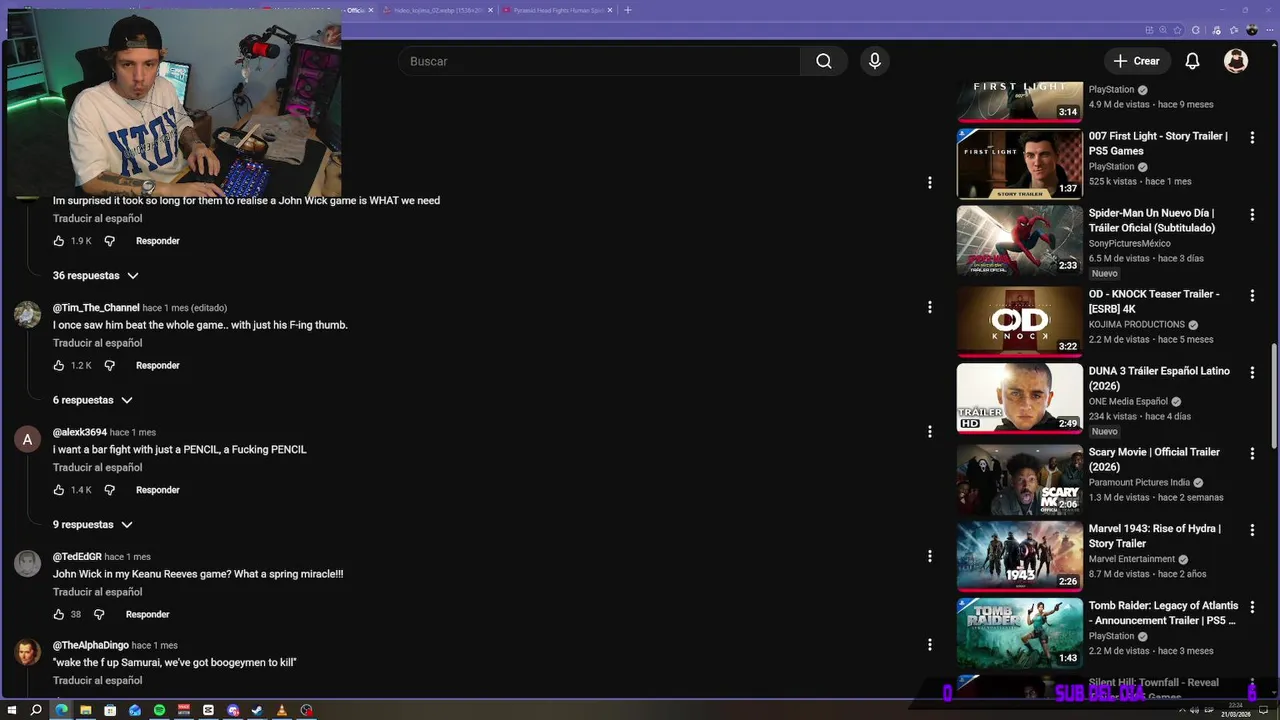Open the account avatar menu
The height and width of the screenshot is (720, 1280).
[1236, 61]
